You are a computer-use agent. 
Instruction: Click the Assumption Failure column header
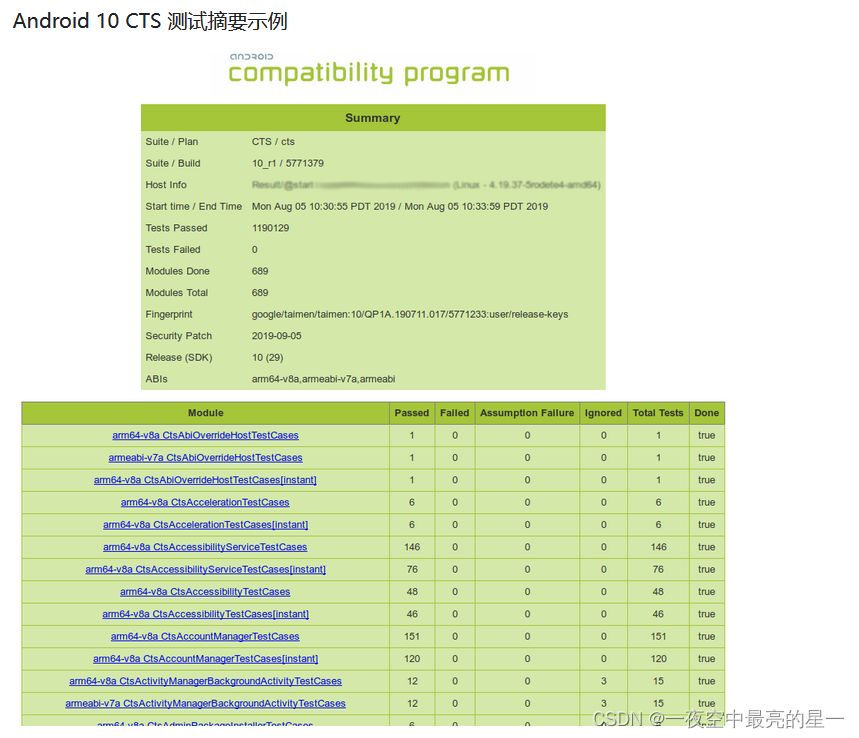pos(527,413)
